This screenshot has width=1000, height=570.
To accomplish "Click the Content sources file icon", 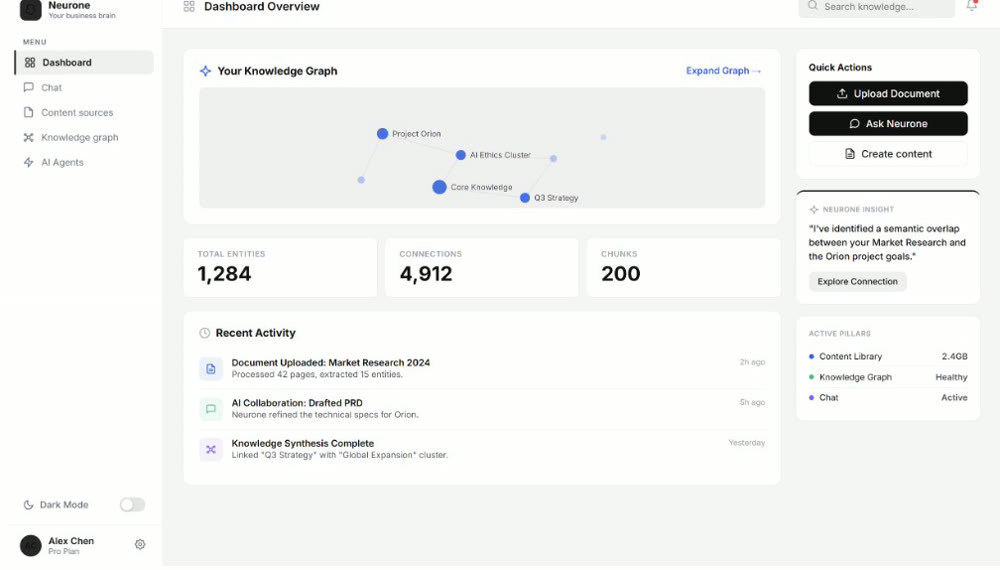I will click(29, 112).
